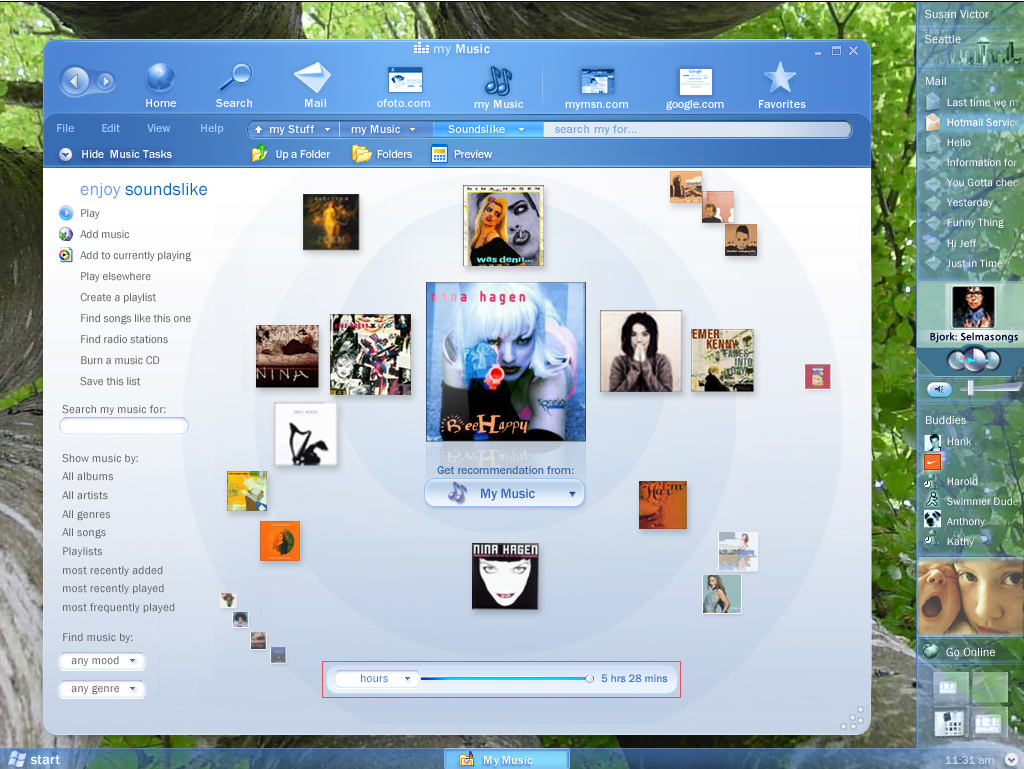
Task: Click Anthony's buddy avatar icon
Action: 933,520
